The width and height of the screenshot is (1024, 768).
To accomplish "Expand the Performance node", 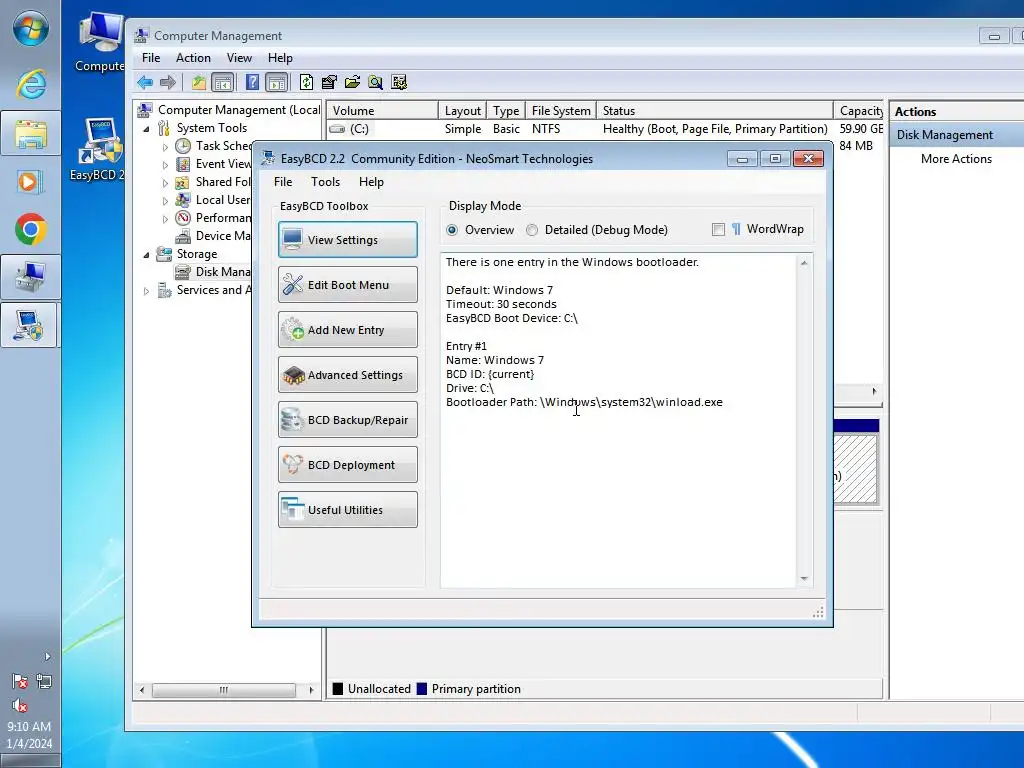I will [x=165, y=219].
